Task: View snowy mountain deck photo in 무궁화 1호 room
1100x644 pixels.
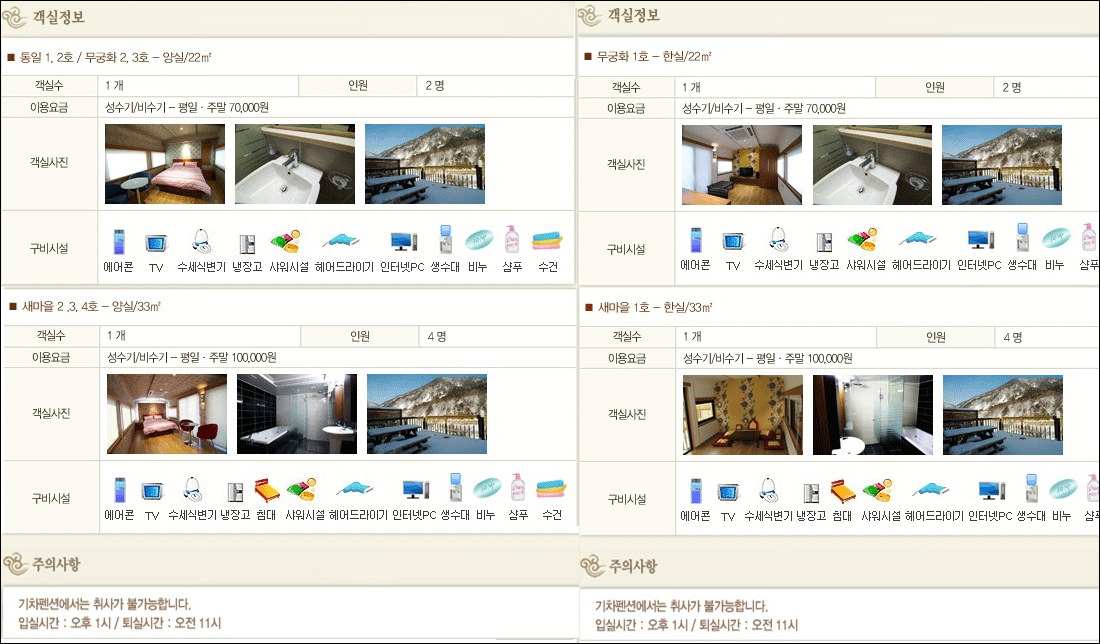Action: pos(1002,165)
